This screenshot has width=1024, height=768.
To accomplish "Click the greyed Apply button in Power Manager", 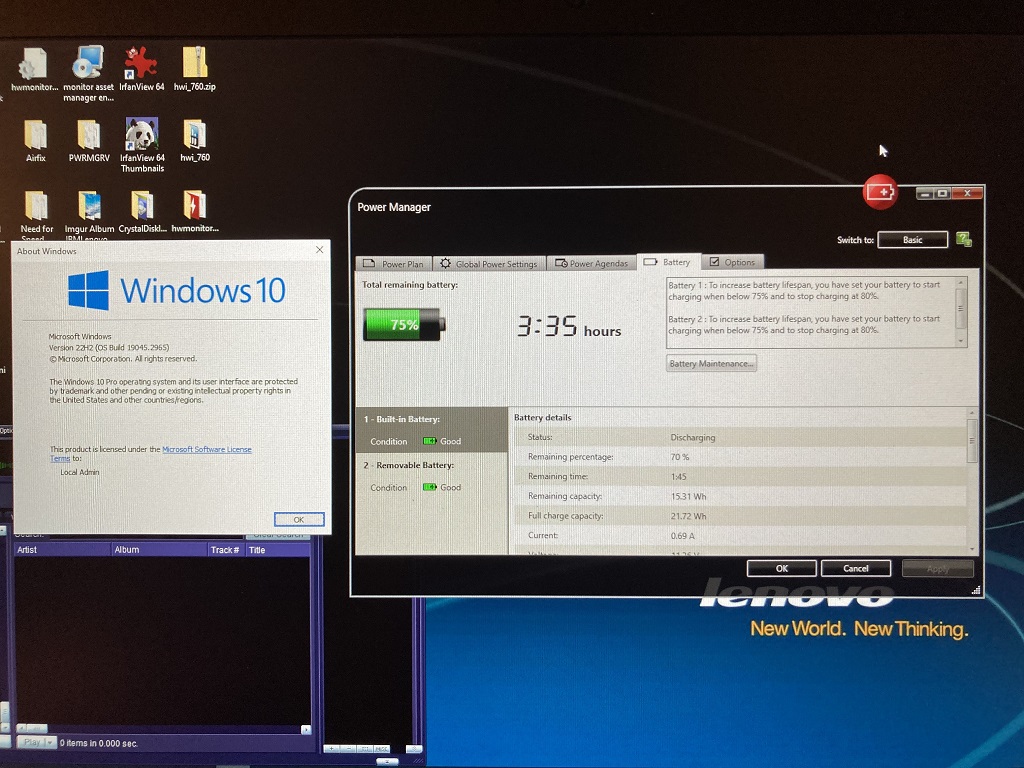I will coord(937,569).
